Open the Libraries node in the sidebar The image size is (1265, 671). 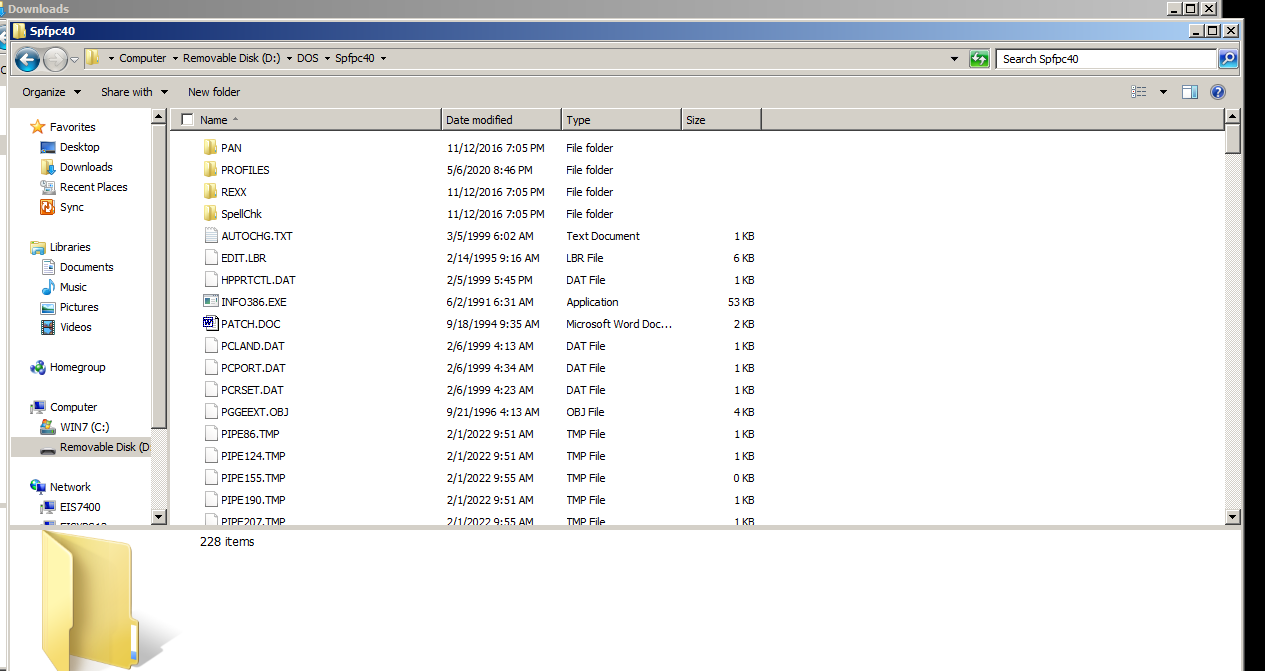pyautogui.click(x=70, y=247)
